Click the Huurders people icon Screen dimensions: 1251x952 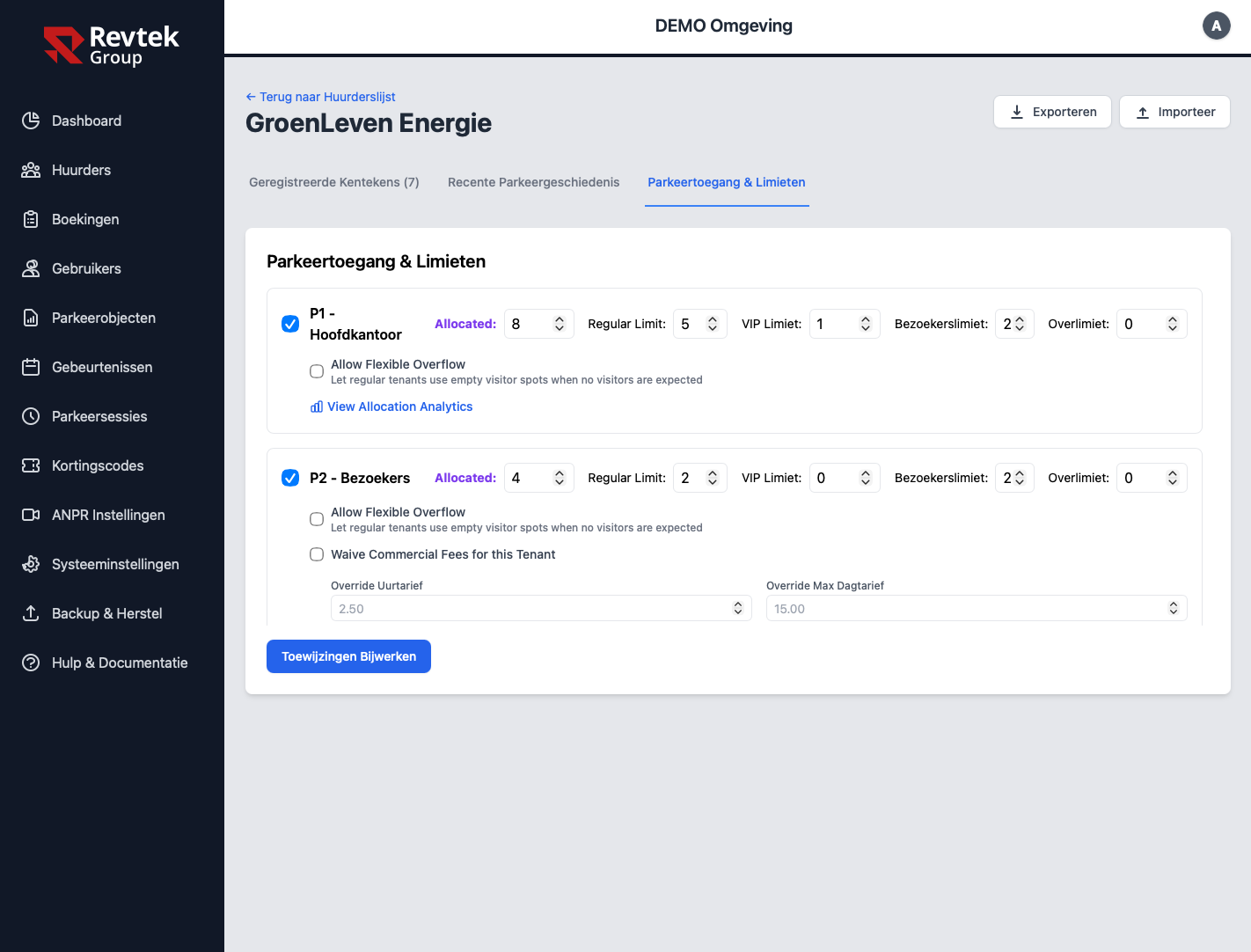(31, 170)
